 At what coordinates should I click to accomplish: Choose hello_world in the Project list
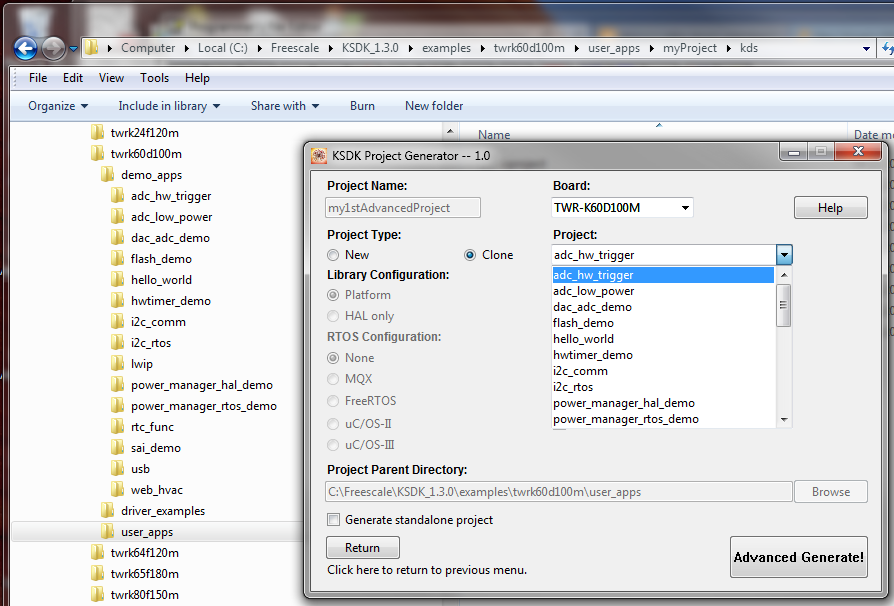(x=663, y=339)
